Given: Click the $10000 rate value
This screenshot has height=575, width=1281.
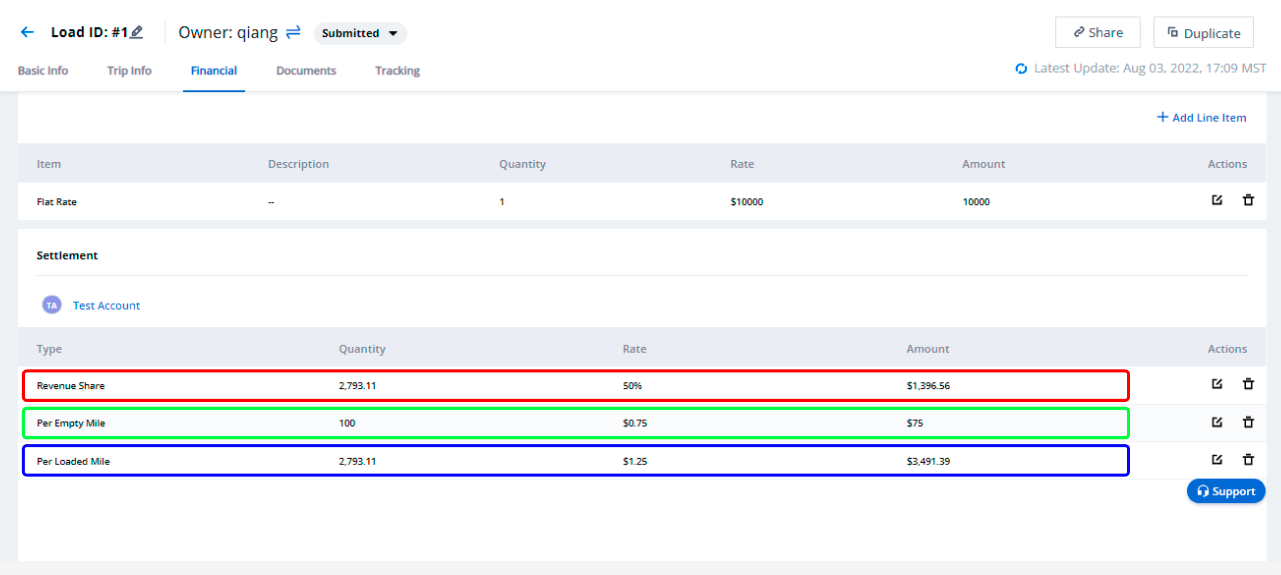Looking at the screenshot, I should coord(747,202).
